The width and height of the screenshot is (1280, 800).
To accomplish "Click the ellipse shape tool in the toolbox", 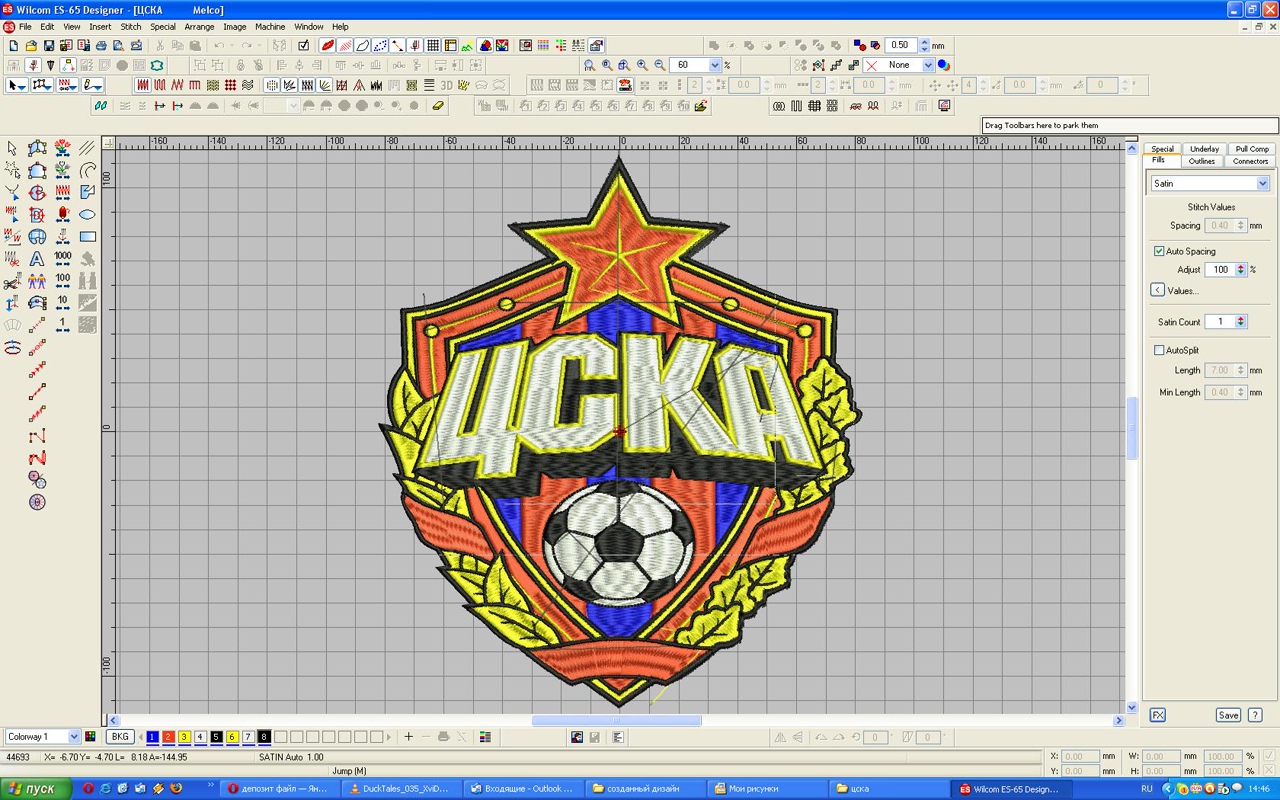I will coord(87,214).
